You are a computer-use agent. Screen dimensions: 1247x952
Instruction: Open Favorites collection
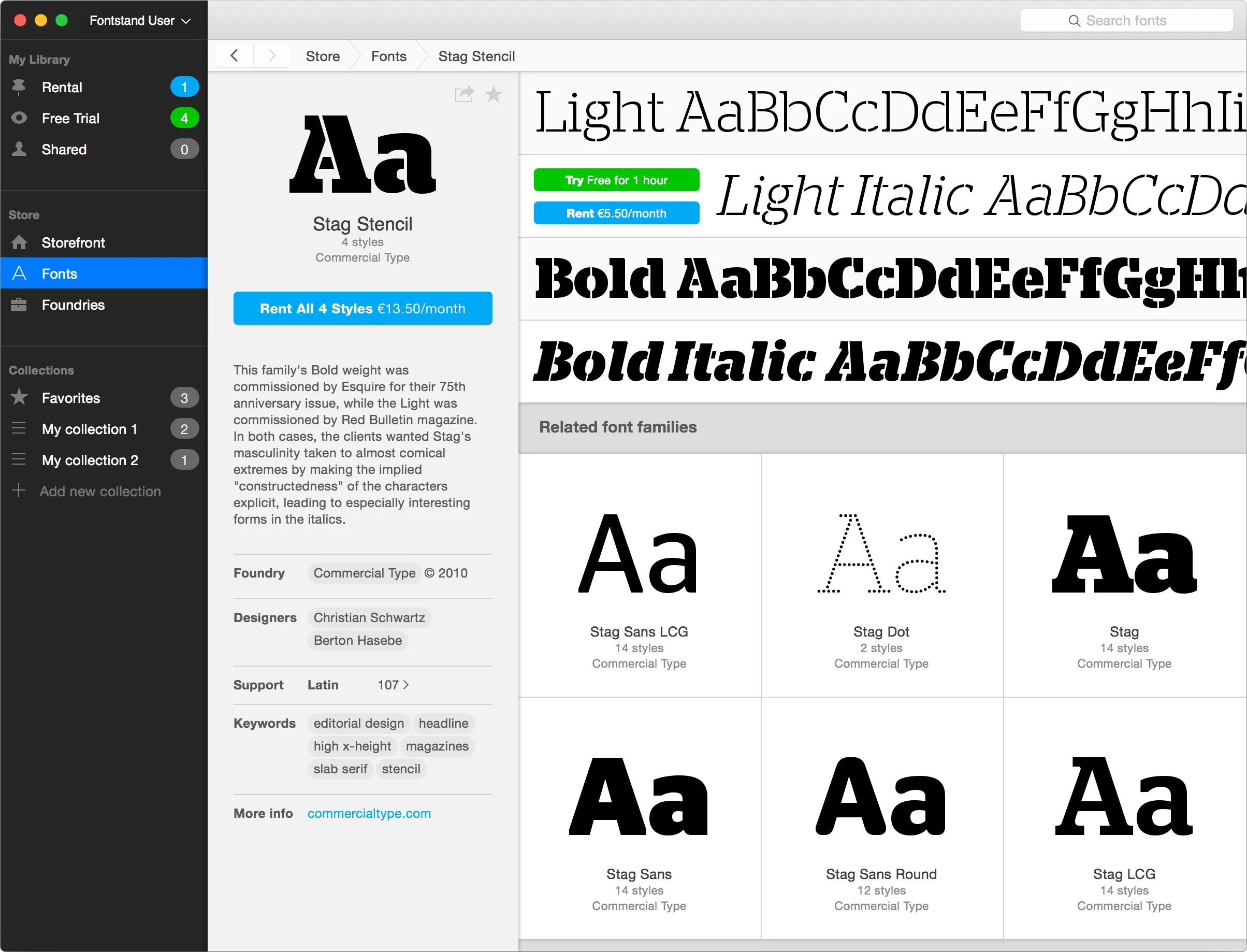click(104, 398)
